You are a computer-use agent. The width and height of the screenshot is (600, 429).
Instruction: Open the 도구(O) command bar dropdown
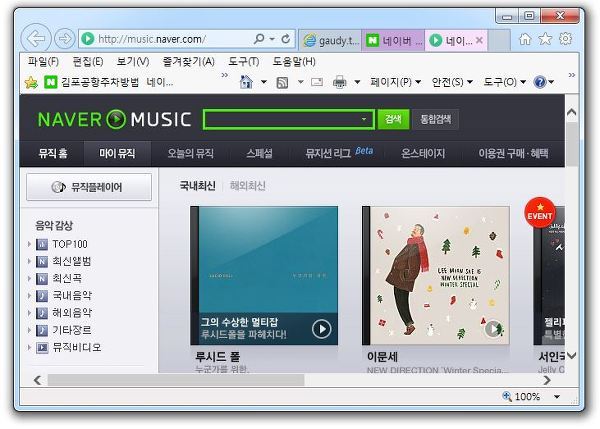pos(505,82)
